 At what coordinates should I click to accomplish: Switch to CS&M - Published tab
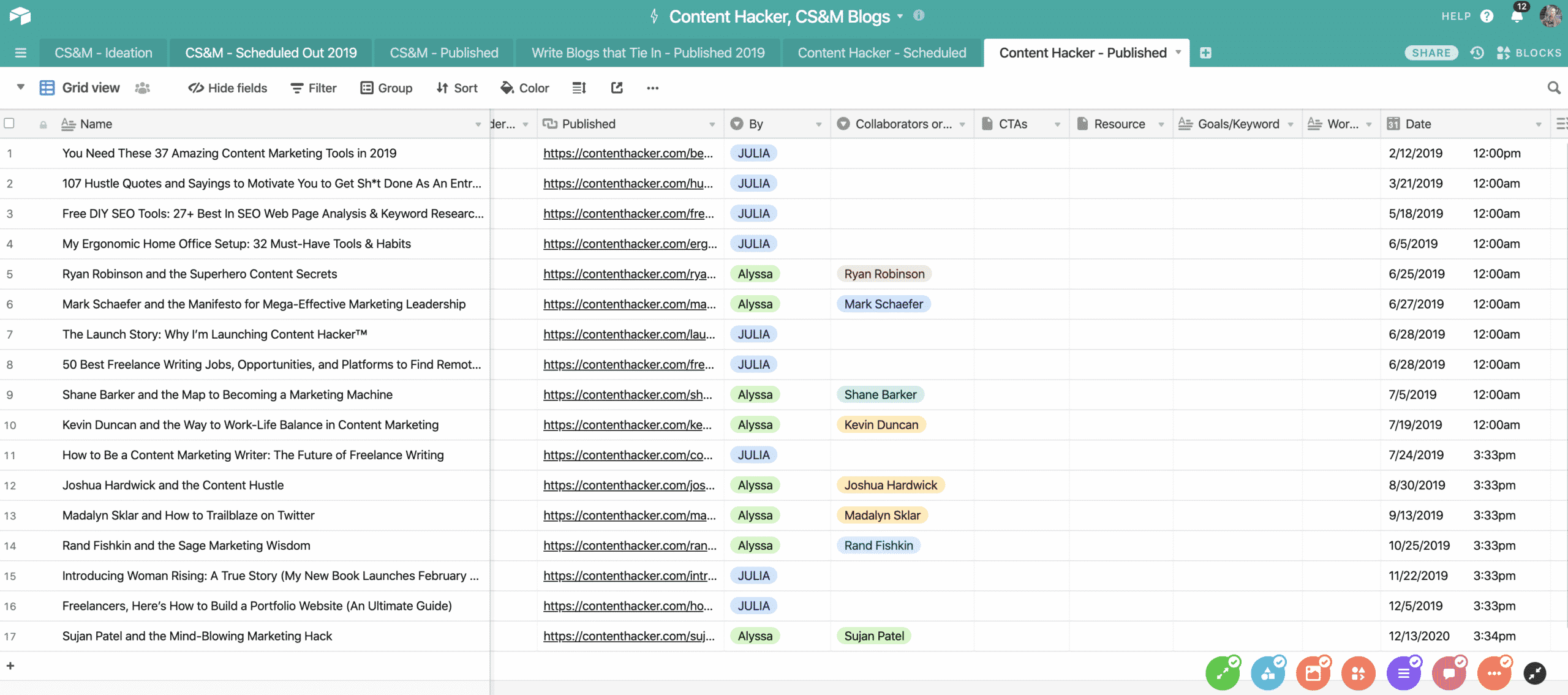coord(444,53)
